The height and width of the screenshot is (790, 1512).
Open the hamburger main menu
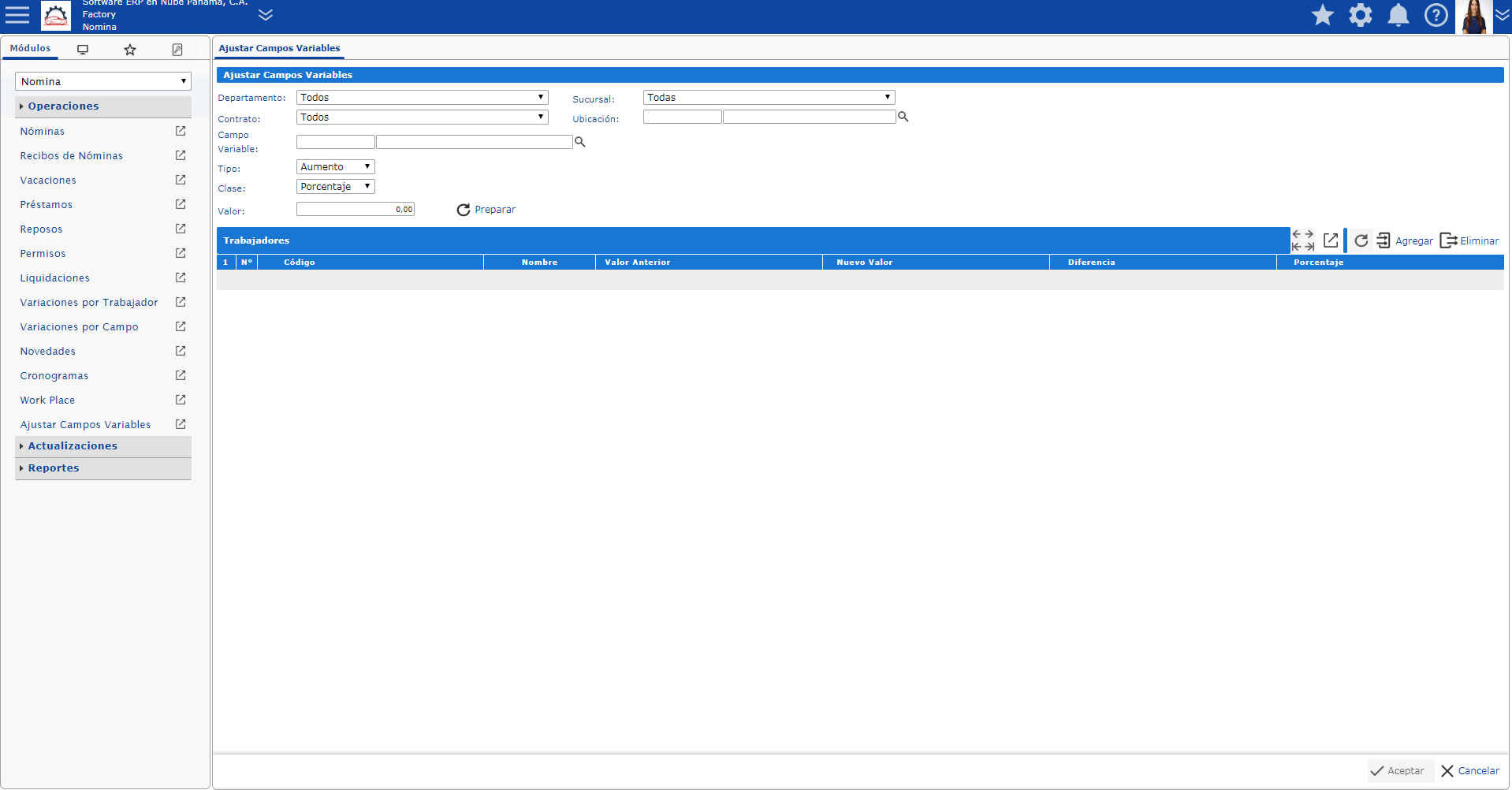point(17,15)
